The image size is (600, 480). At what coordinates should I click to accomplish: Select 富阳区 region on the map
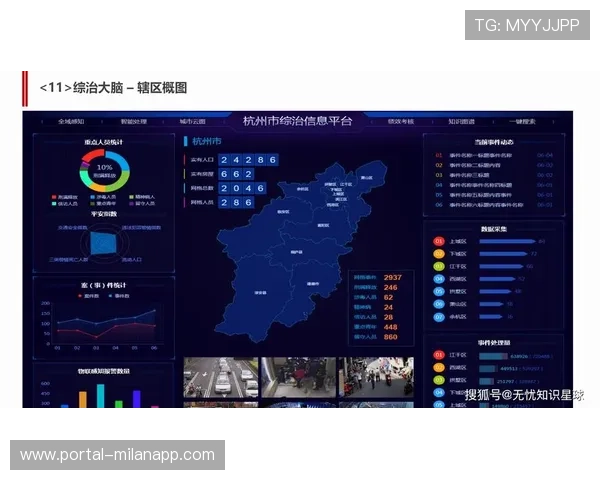[323, 225]
